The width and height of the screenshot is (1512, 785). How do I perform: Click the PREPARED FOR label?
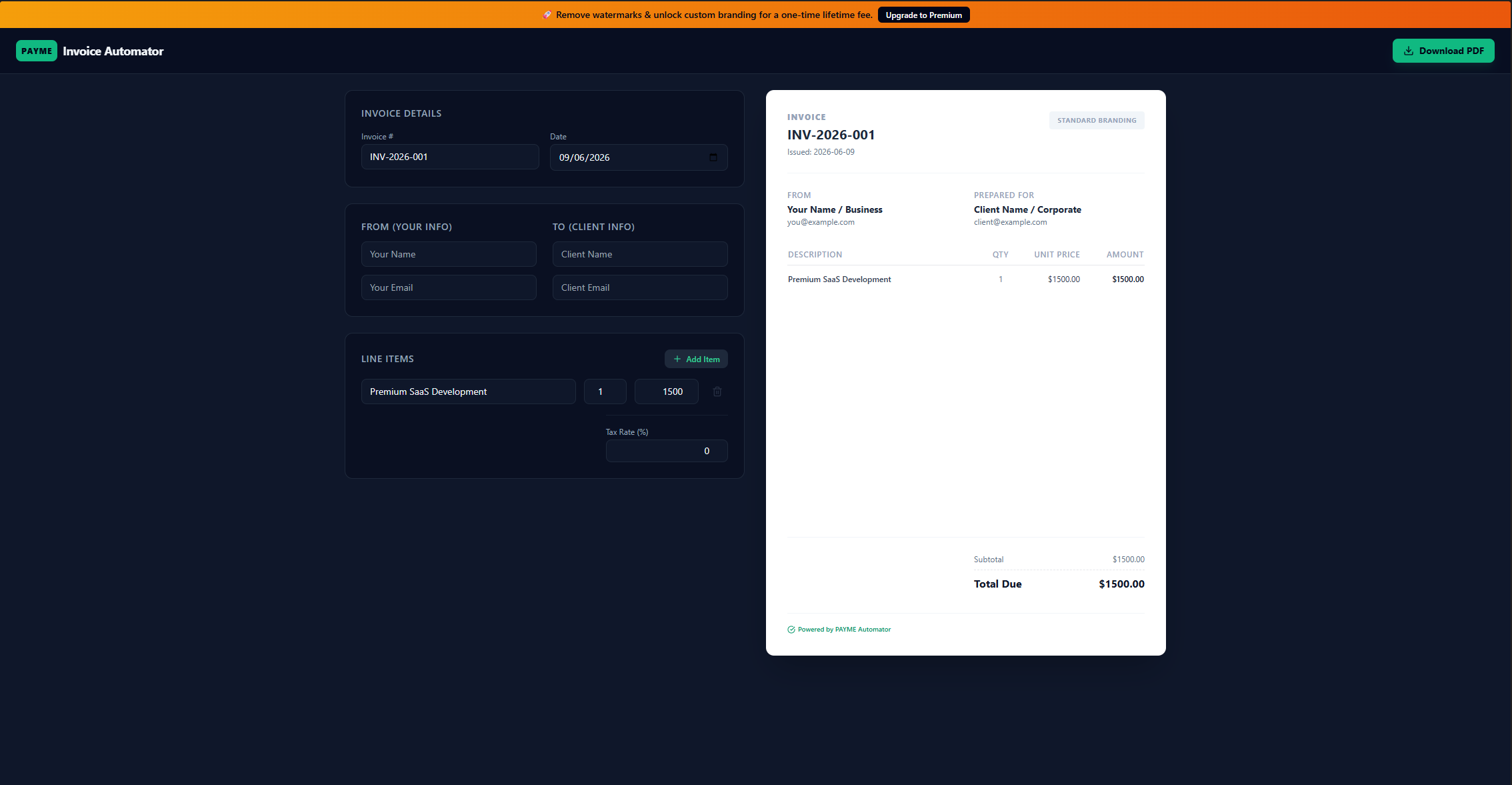(1004, 195)
